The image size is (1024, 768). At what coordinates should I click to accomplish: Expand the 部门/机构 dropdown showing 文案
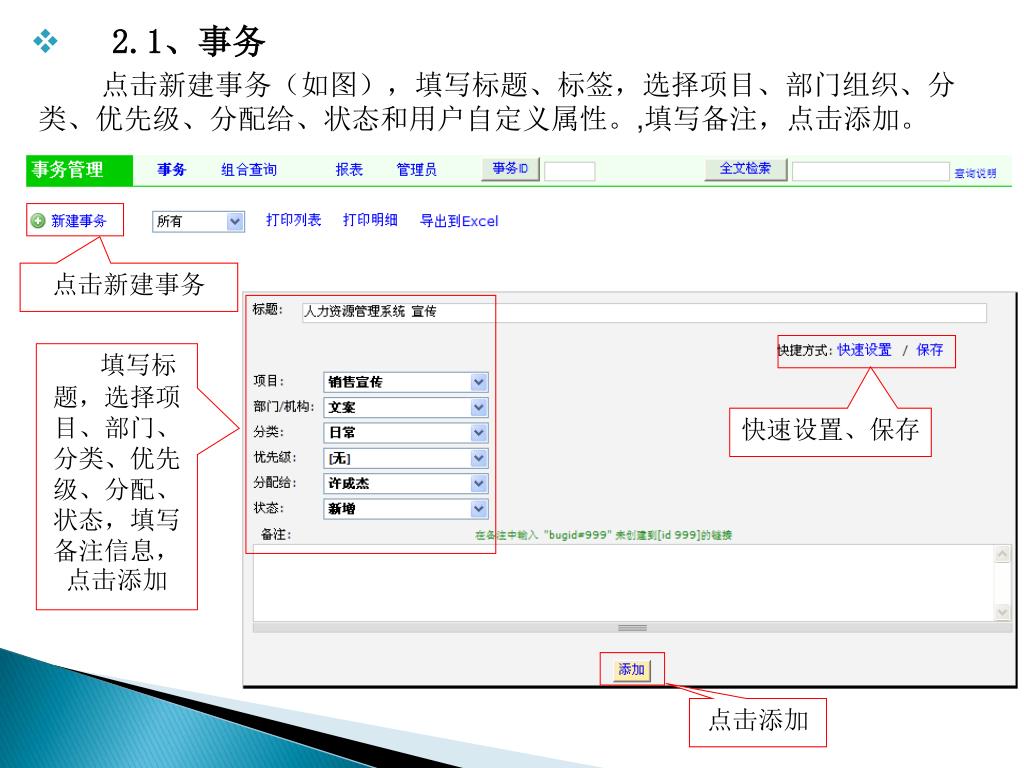click(x=406, y=408)
